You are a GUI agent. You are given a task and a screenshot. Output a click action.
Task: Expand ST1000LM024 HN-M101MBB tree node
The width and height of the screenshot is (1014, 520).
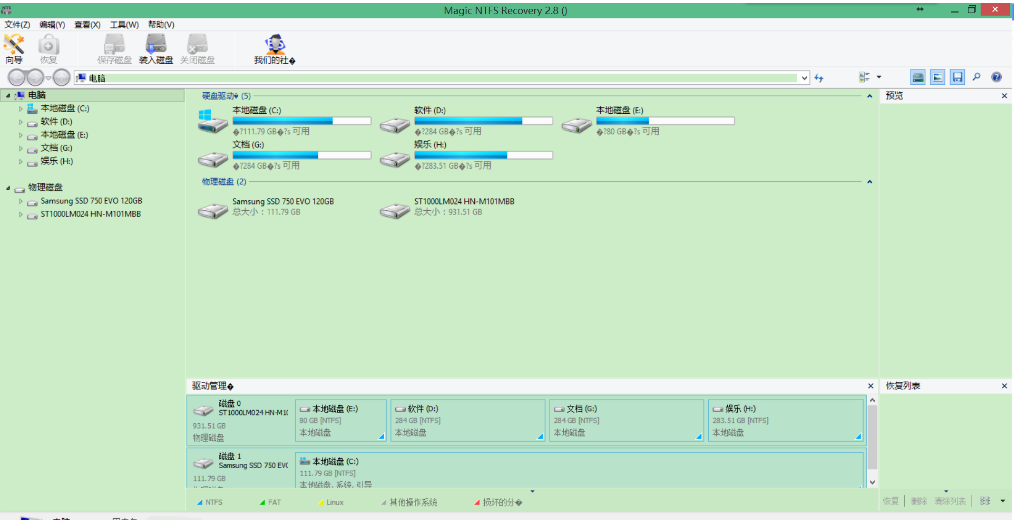click(x=21, y=215)
